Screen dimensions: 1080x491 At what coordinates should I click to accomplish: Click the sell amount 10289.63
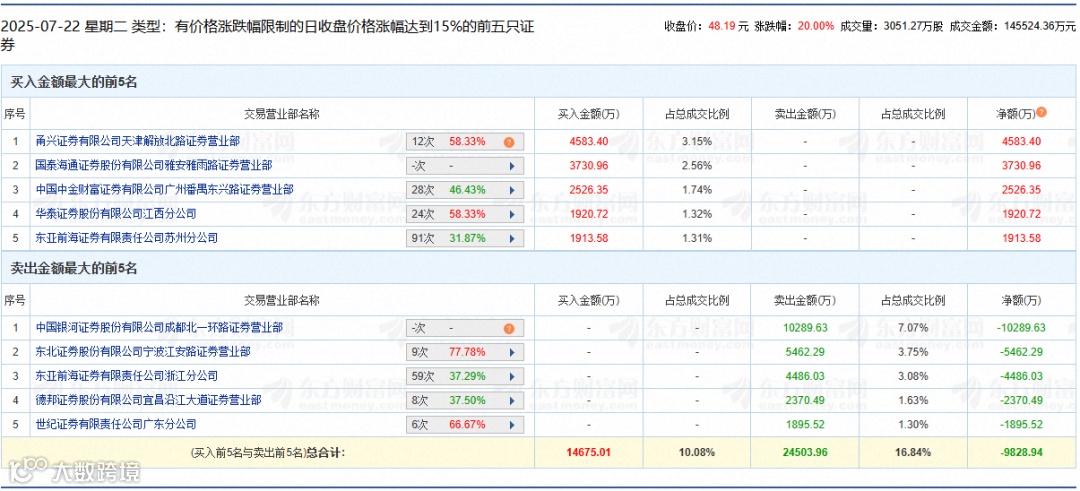pos(805,328)
